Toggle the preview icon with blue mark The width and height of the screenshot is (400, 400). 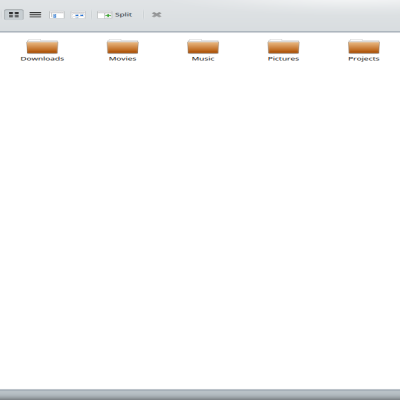click(57, 15)
